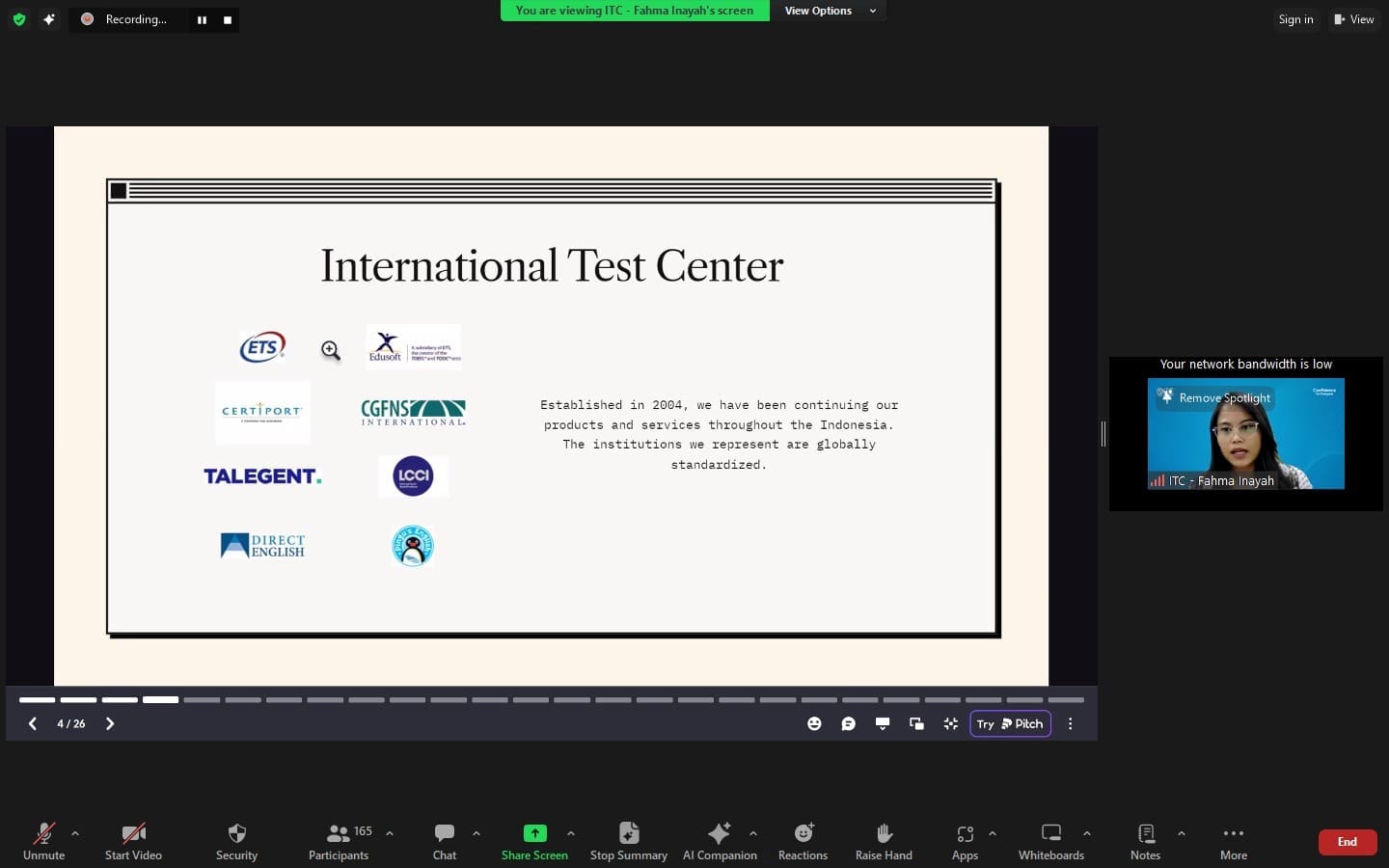Open AI Companion
The image size is (1389, 868).
coord(720,841)
